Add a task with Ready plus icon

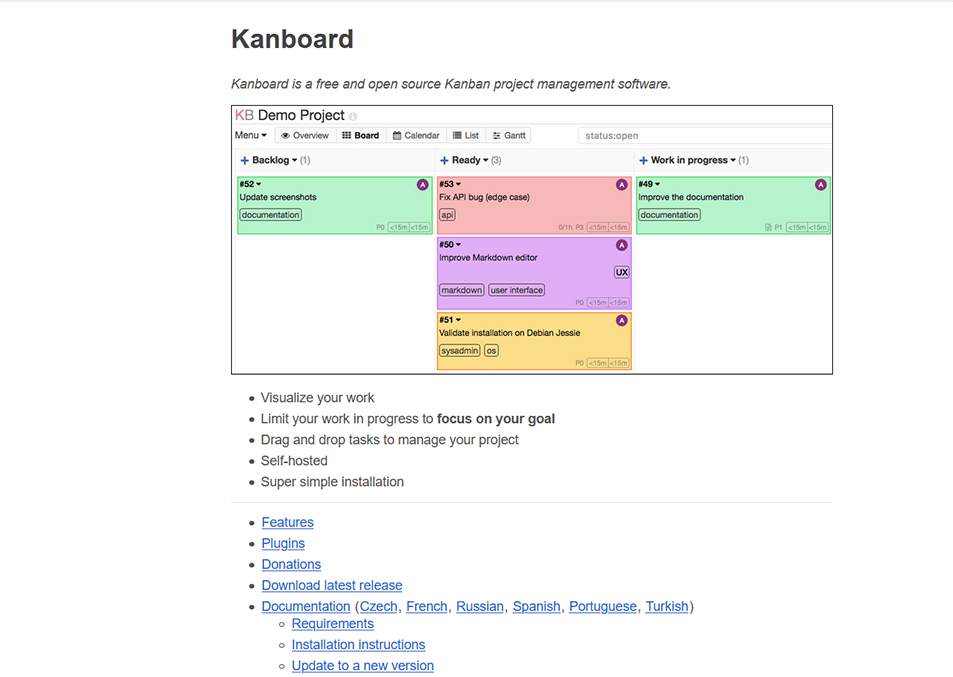(x=444, y=160)
